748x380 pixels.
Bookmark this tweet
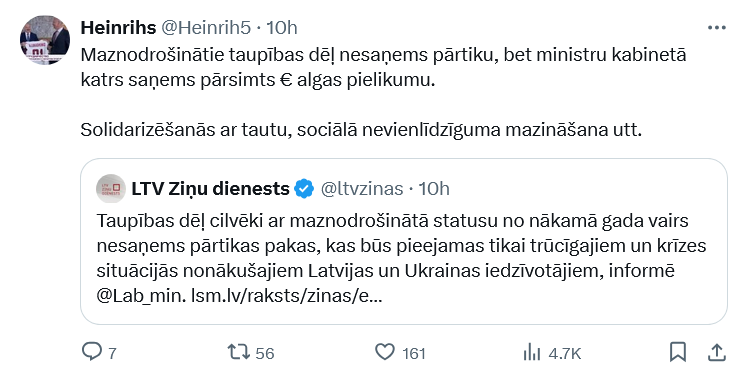click(x=678, y=352)
